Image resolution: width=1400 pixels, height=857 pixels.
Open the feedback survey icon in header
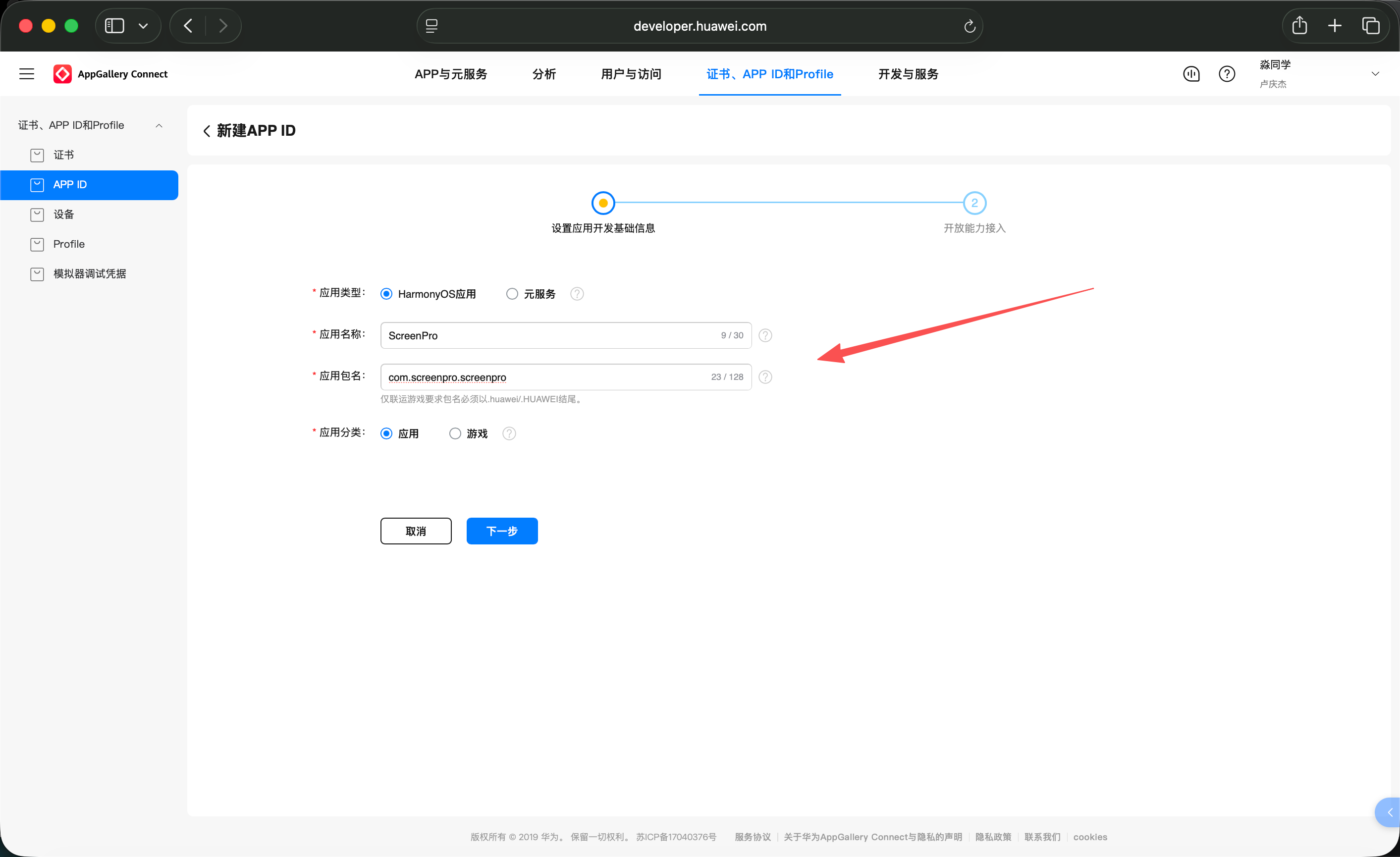coord(1191,74)
